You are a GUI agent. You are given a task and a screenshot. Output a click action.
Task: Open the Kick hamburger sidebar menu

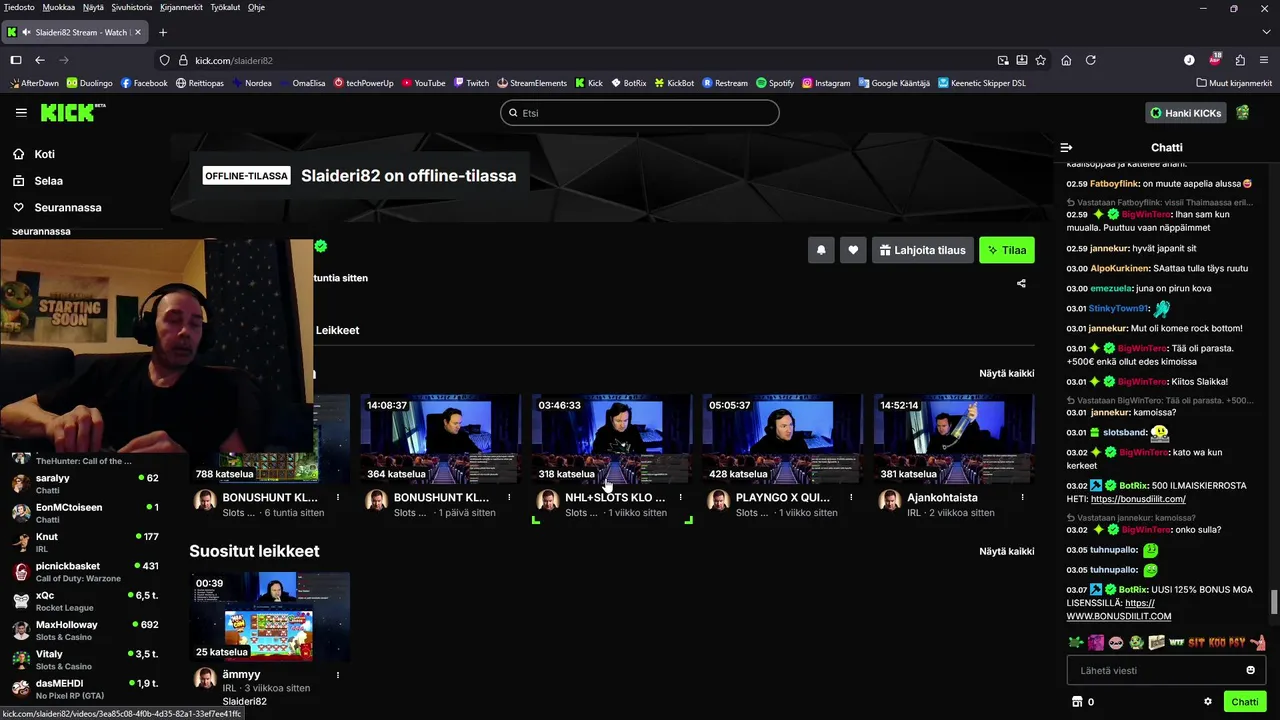(x=21, y=113)
